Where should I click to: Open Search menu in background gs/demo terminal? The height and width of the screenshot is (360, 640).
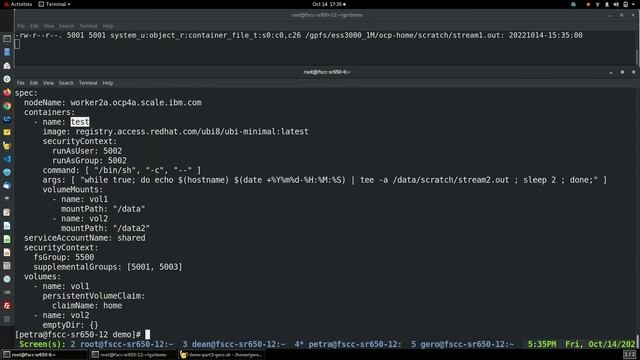(66, 26)
